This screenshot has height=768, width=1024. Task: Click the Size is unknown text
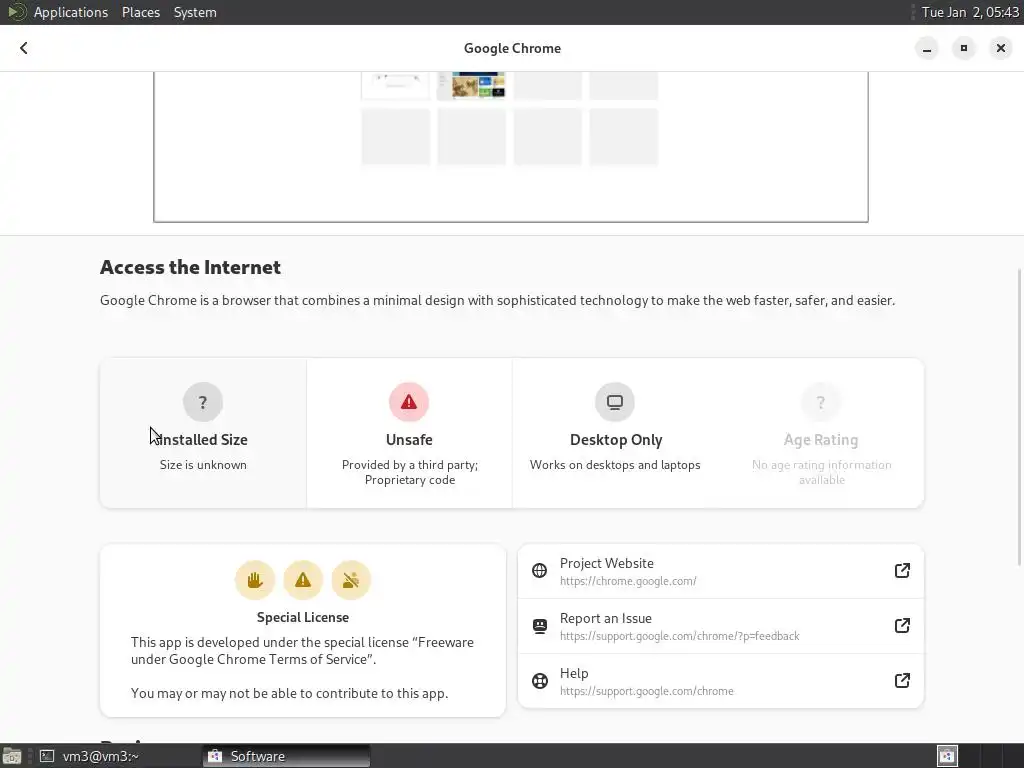(x=203, y=465)
